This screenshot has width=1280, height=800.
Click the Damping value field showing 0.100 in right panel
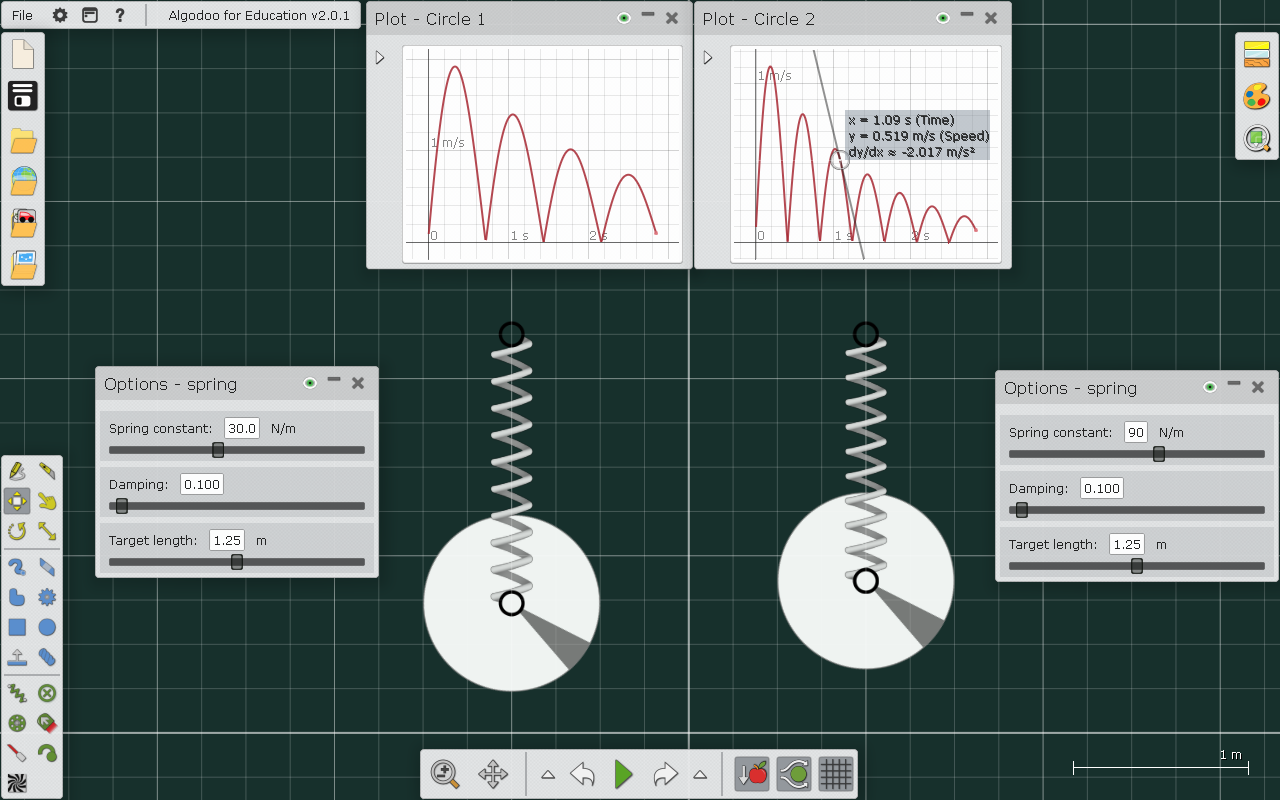click(1101, 488)
